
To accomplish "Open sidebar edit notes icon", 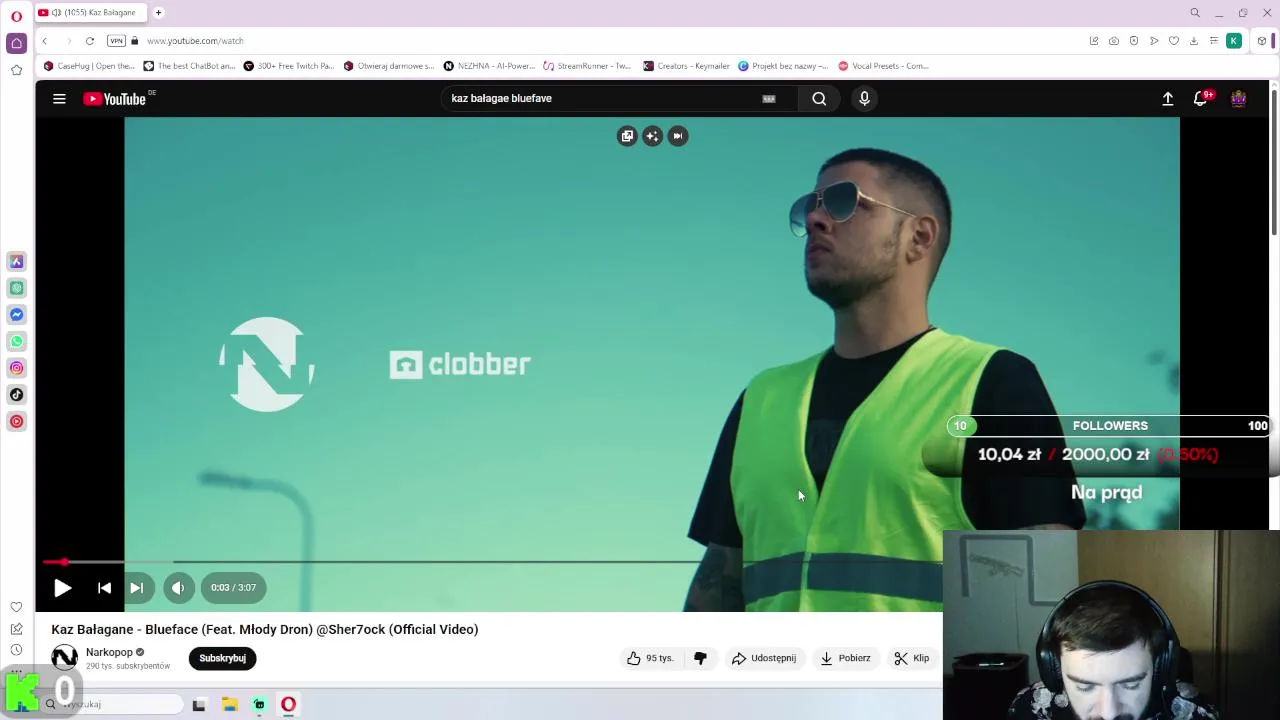I will [x=16, y=629].
